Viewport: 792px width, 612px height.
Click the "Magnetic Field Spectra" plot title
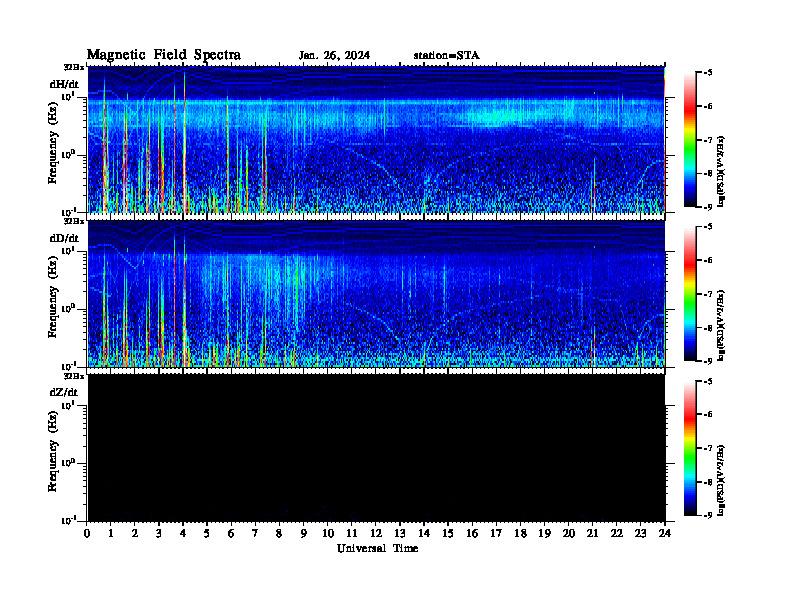tap(164, 55)
